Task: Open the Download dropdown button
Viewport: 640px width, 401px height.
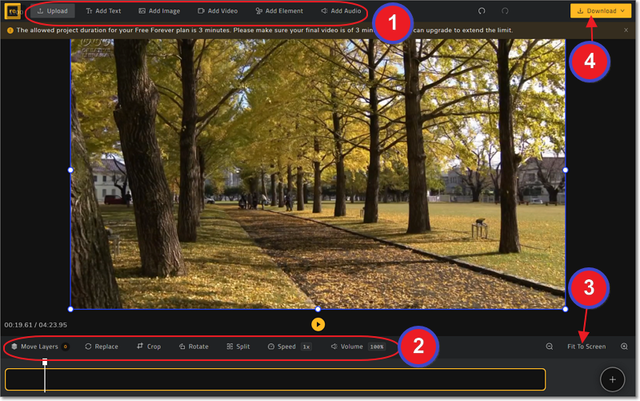Action: (601, 11)
